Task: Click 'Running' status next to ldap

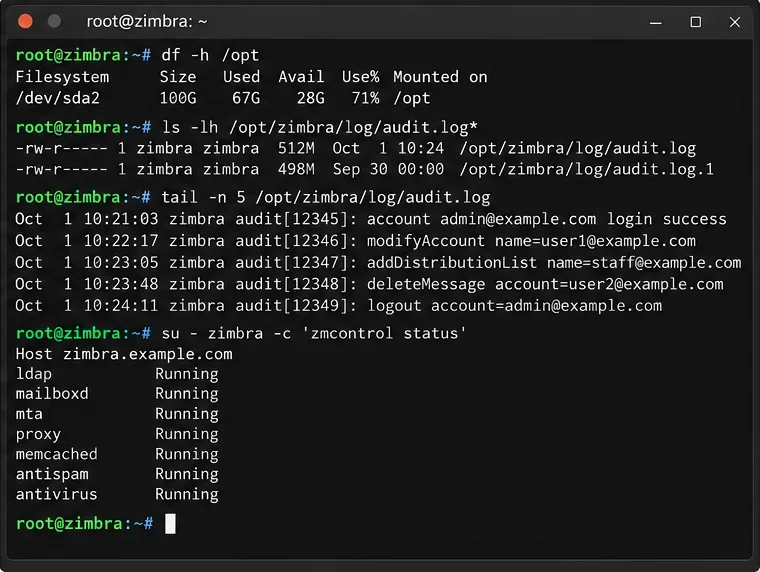Action: point(187,374)
